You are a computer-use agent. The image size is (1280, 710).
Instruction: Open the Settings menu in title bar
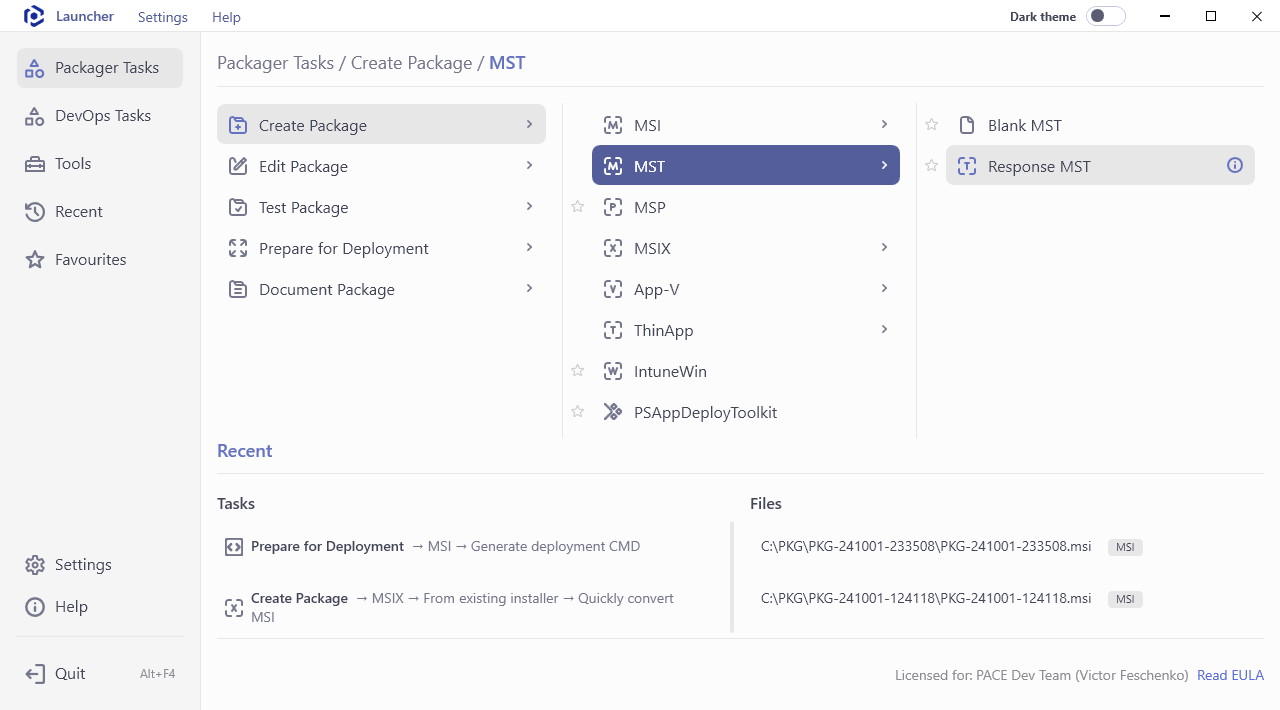tap(163, 17)
